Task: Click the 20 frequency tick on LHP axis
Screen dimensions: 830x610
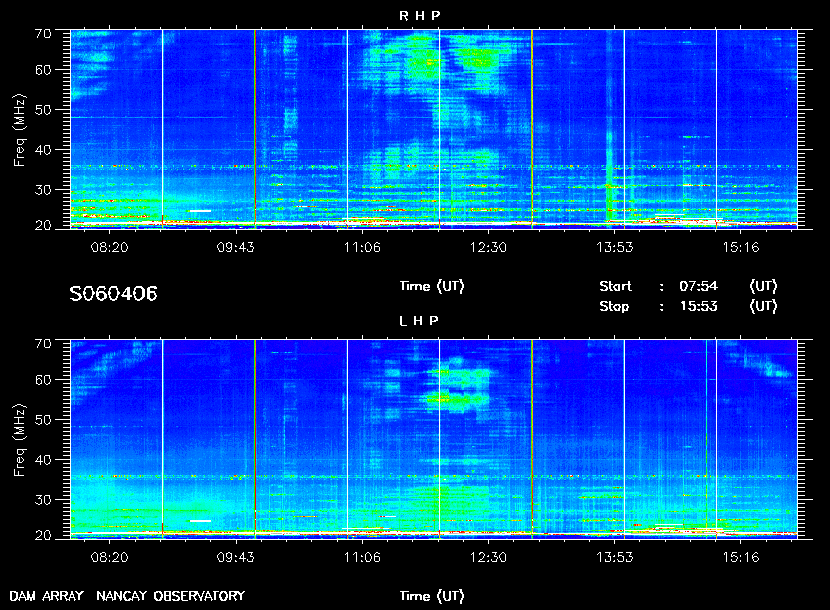Action: [43, 536]
